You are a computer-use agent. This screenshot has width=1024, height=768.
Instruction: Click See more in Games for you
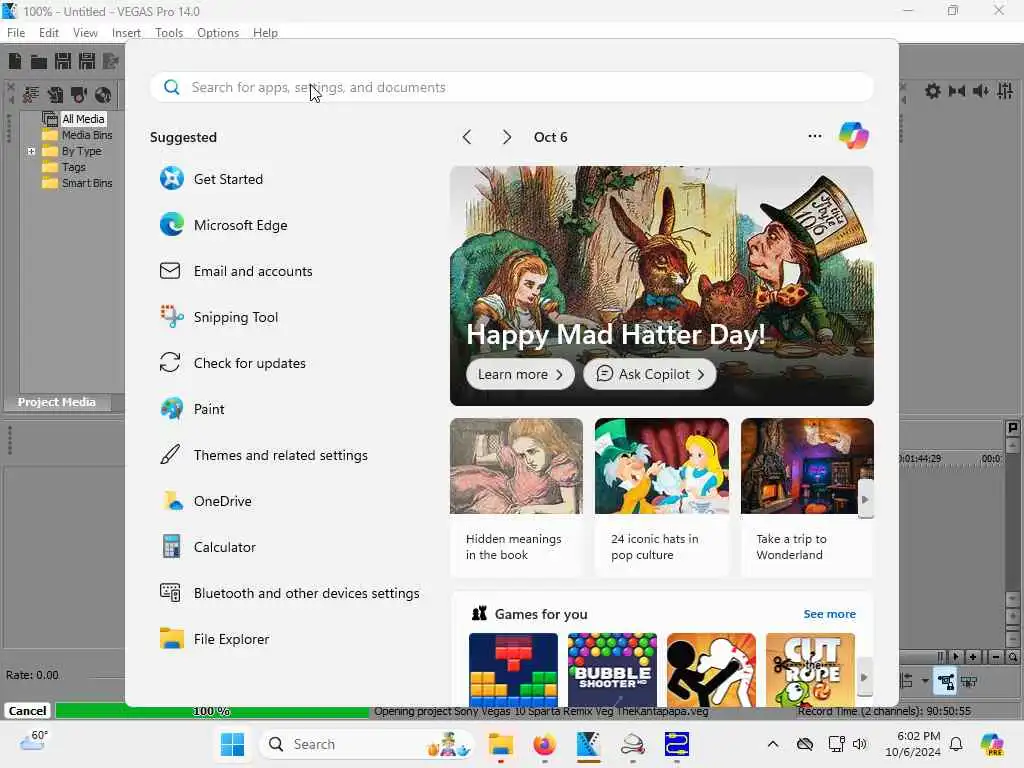pos(829,614)
